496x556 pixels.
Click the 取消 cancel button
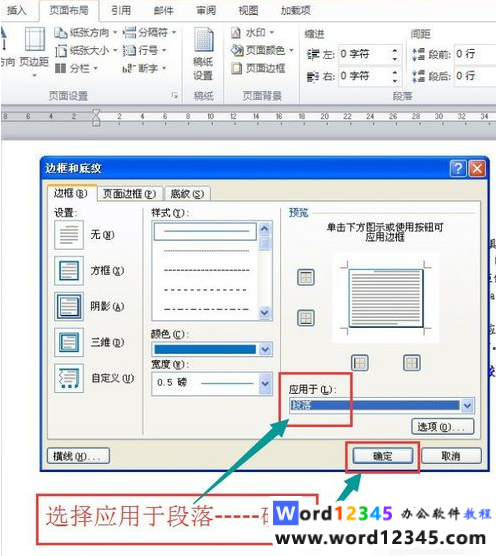pyautogui.click(x=451, y=456)
